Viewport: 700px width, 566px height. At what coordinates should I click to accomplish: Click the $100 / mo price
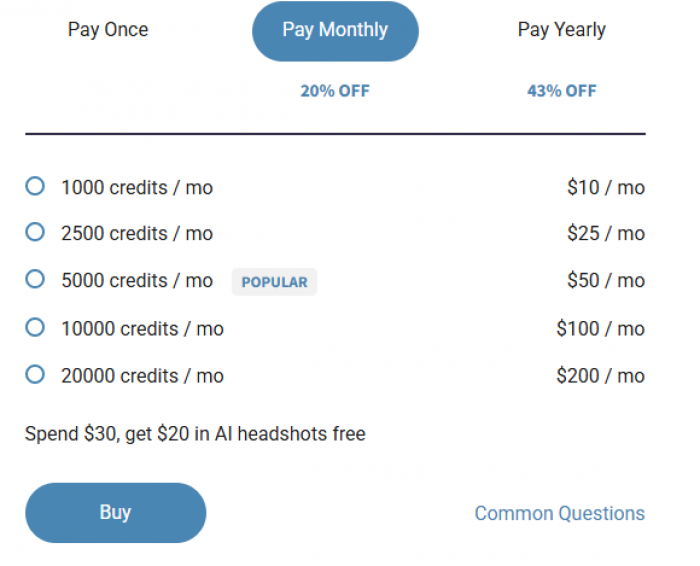click(x=600, y=328)
